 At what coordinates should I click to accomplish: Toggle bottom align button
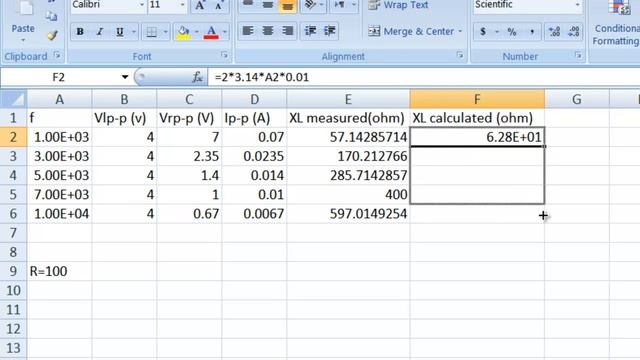tap(287, 6)
